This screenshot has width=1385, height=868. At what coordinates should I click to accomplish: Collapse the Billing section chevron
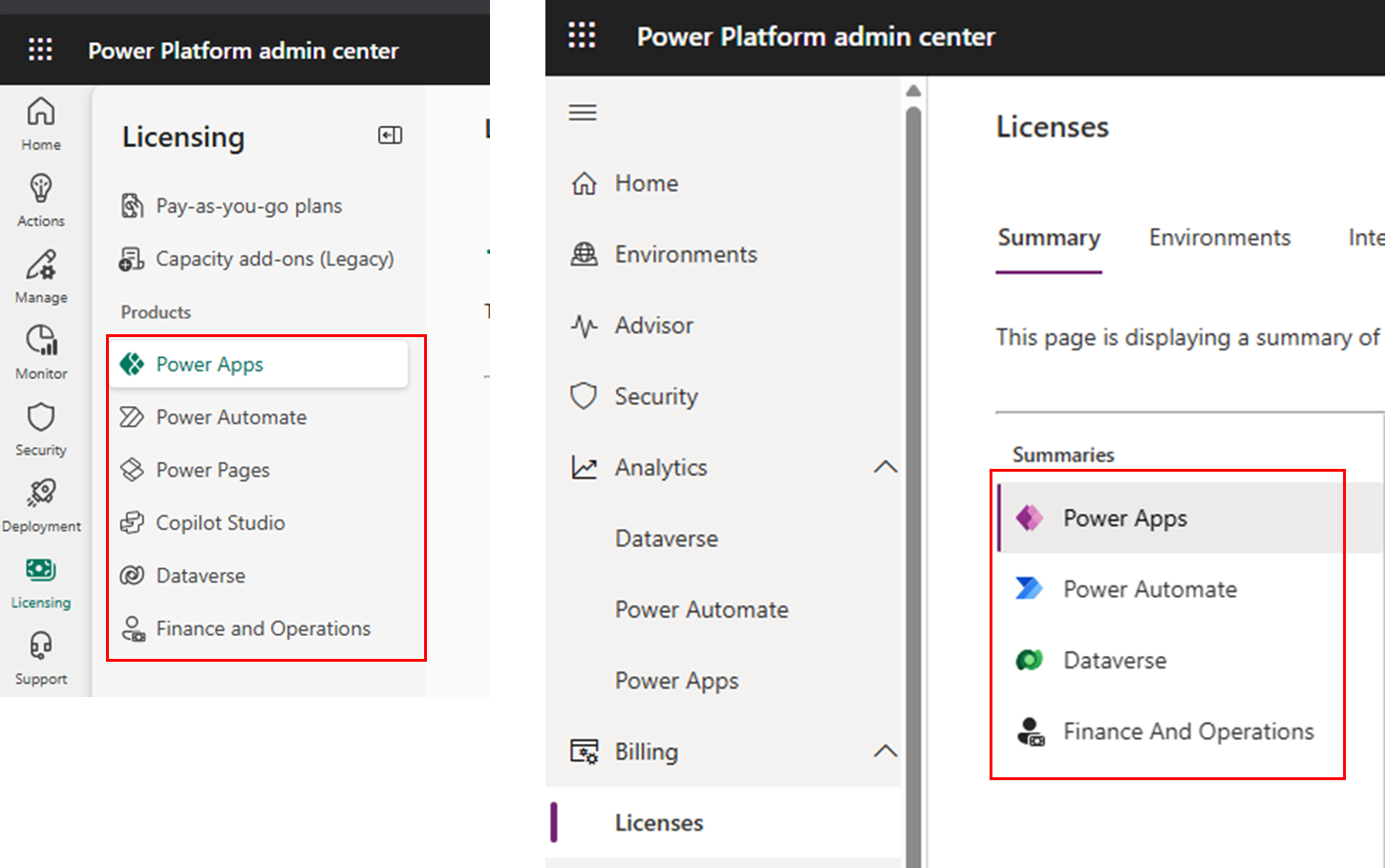tap(885, 752)
